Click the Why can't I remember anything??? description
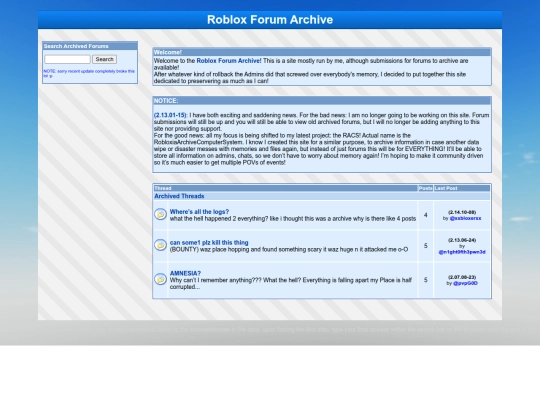 coord(291,283)
